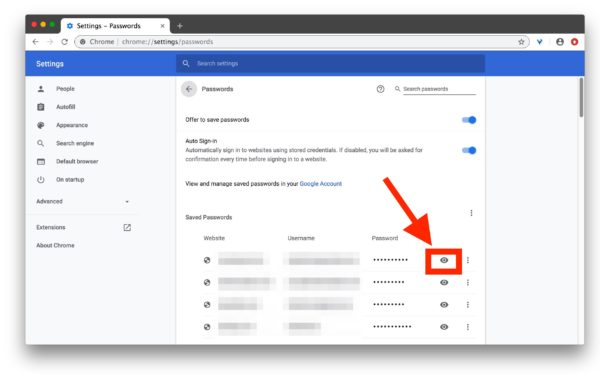Open the profile avatar icon in toolbar
The image size is (600, 374).
(x=560, y=42)
